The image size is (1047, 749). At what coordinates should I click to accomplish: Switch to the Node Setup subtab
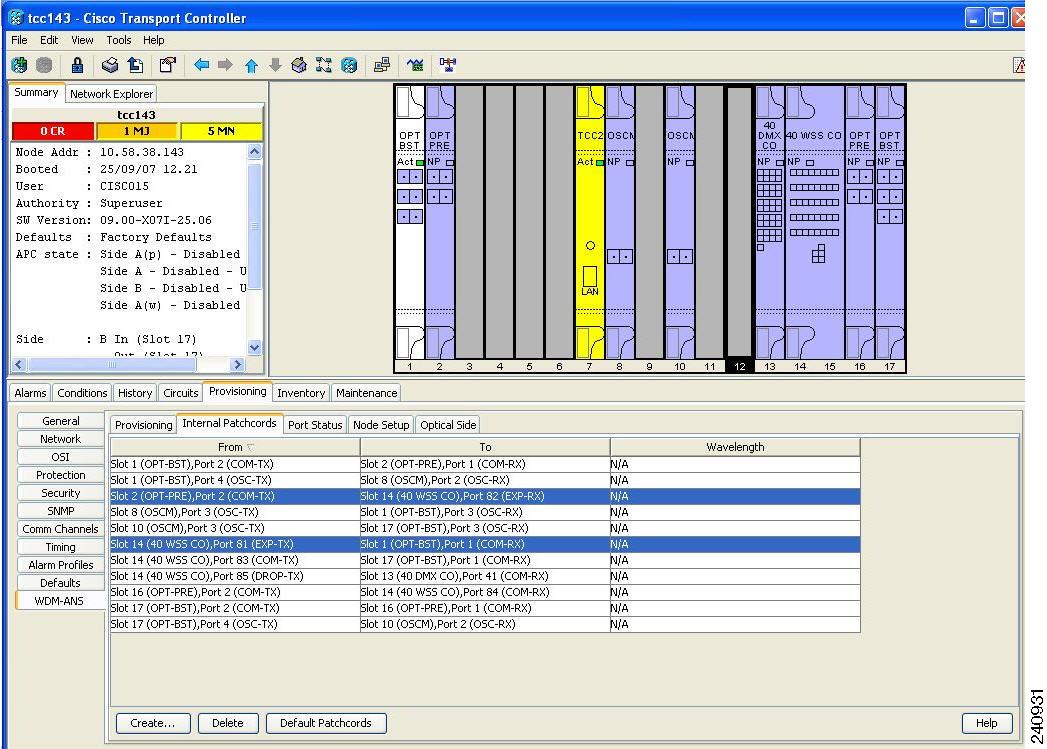pyautogui.click(x=381, y=425)
